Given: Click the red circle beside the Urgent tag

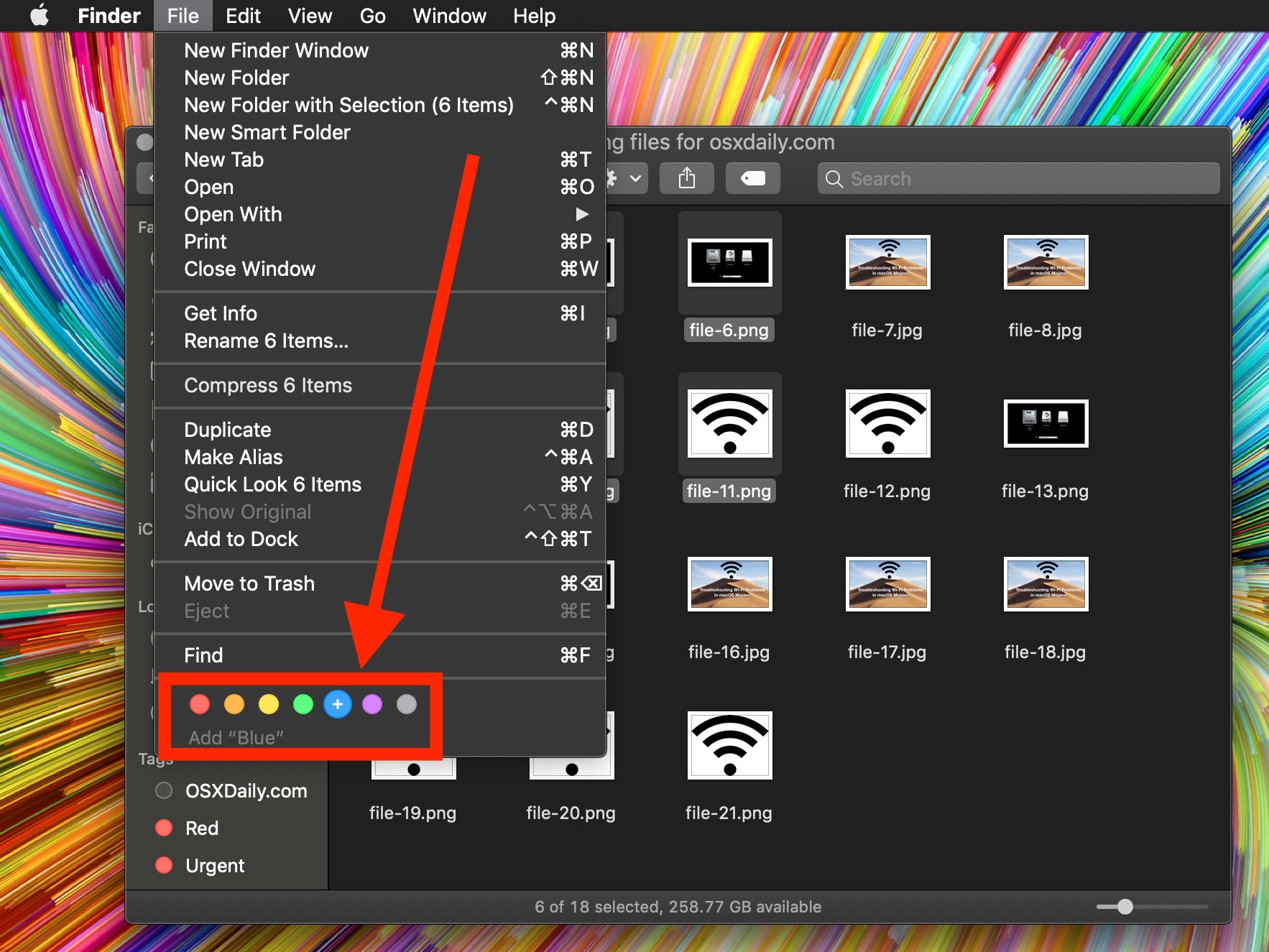Looking at the screenshot, I should pyautogui.click(x=164, y=865).
